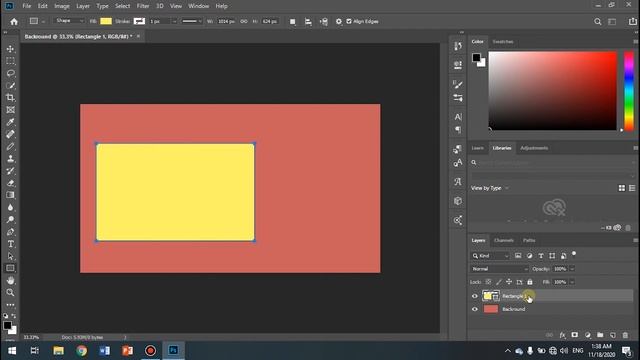Select the Path Selection tool
This screenshot has height=360, width=640.
coord(11,256)
